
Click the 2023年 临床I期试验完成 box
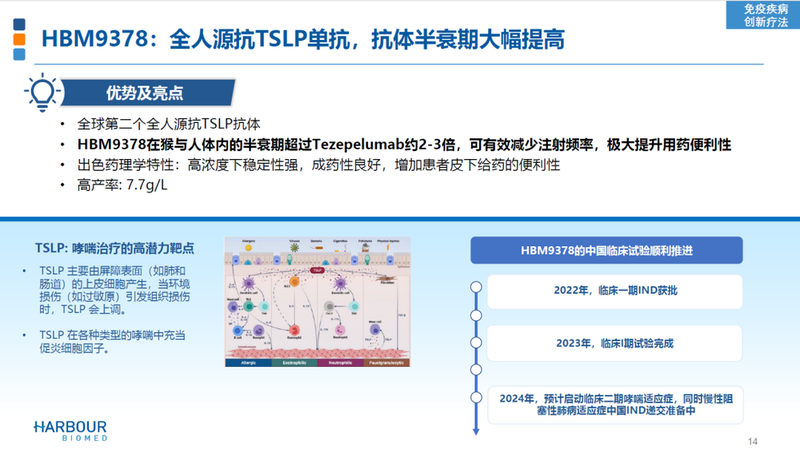tap(614, 343)
